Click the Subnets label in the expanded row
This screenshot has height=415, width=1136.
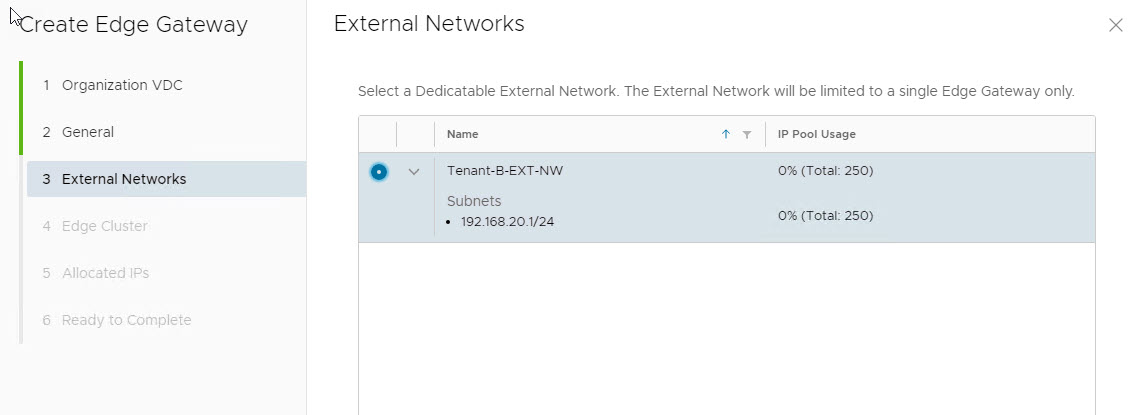pyautogui.click(x=474, y=201)
